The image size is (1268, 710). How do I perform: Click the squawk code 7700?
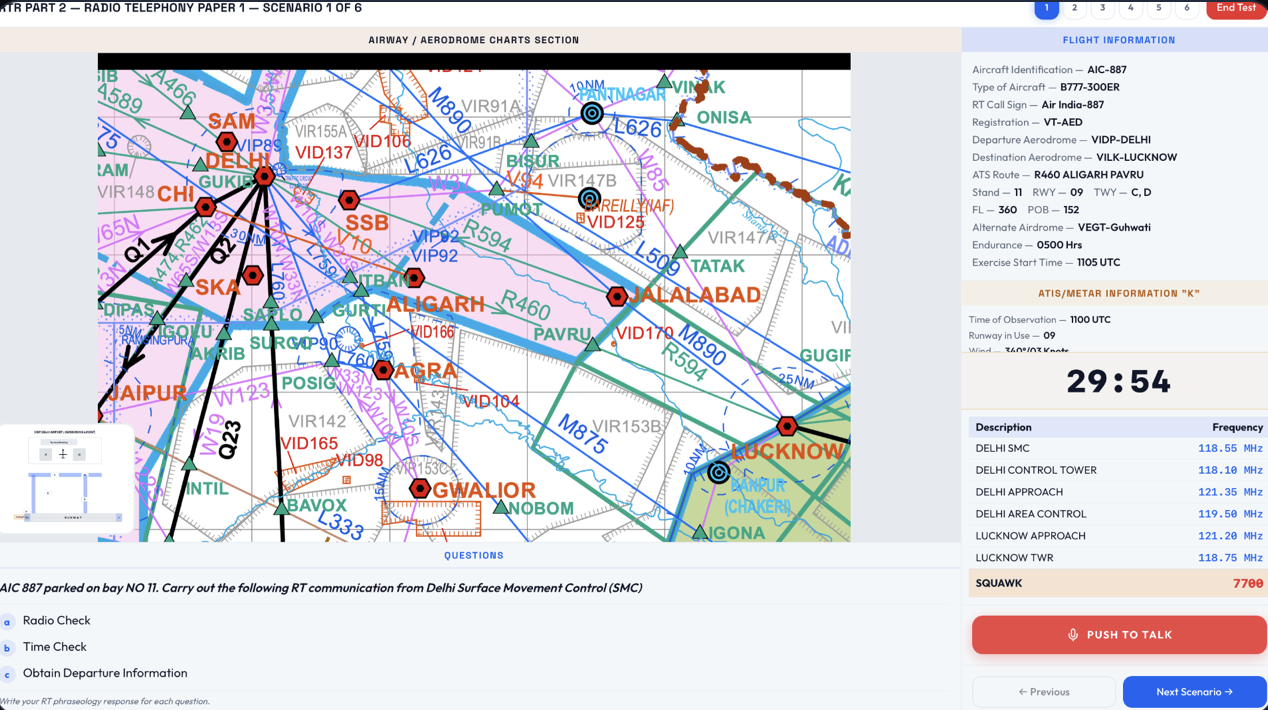click(x=1248, y=584)
